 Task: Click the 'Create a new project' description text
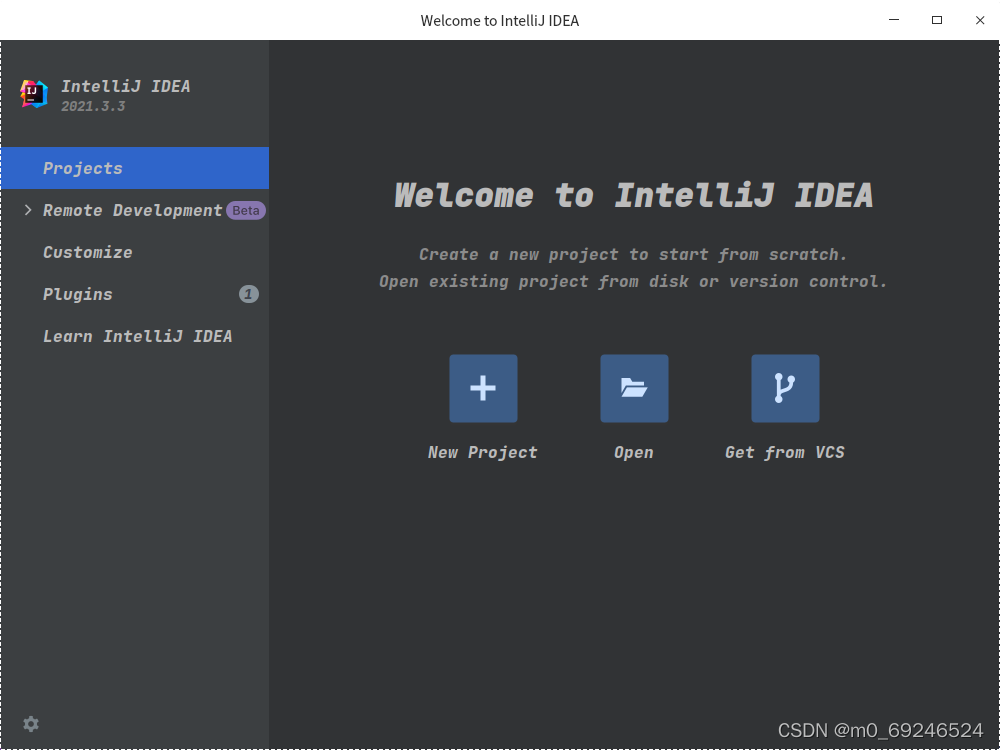[633, 254]
